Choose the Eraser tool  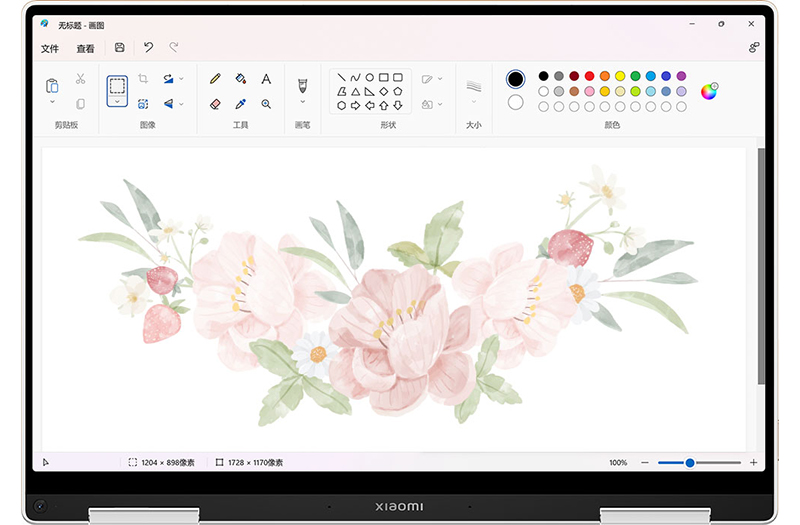point(215,104)
